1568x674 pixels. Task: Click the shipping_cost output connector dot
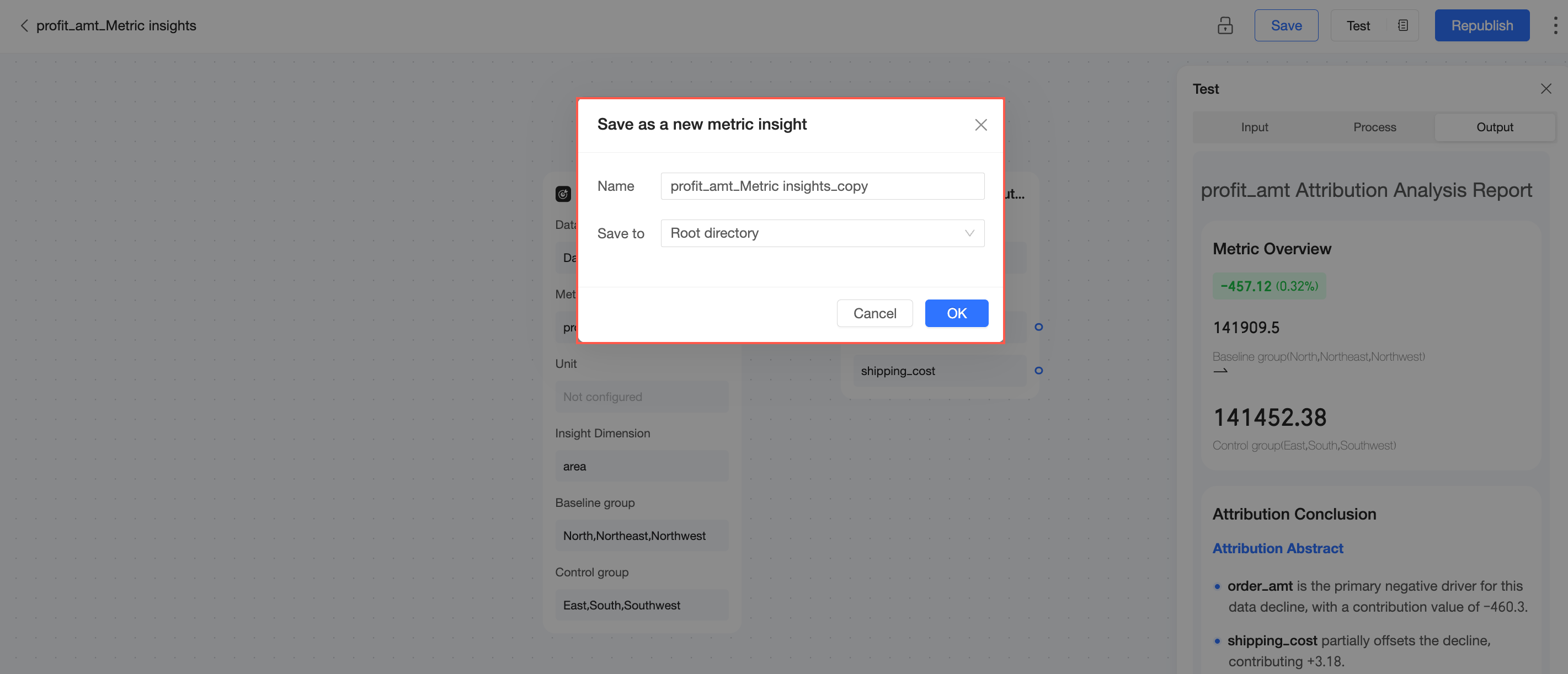1038,371
